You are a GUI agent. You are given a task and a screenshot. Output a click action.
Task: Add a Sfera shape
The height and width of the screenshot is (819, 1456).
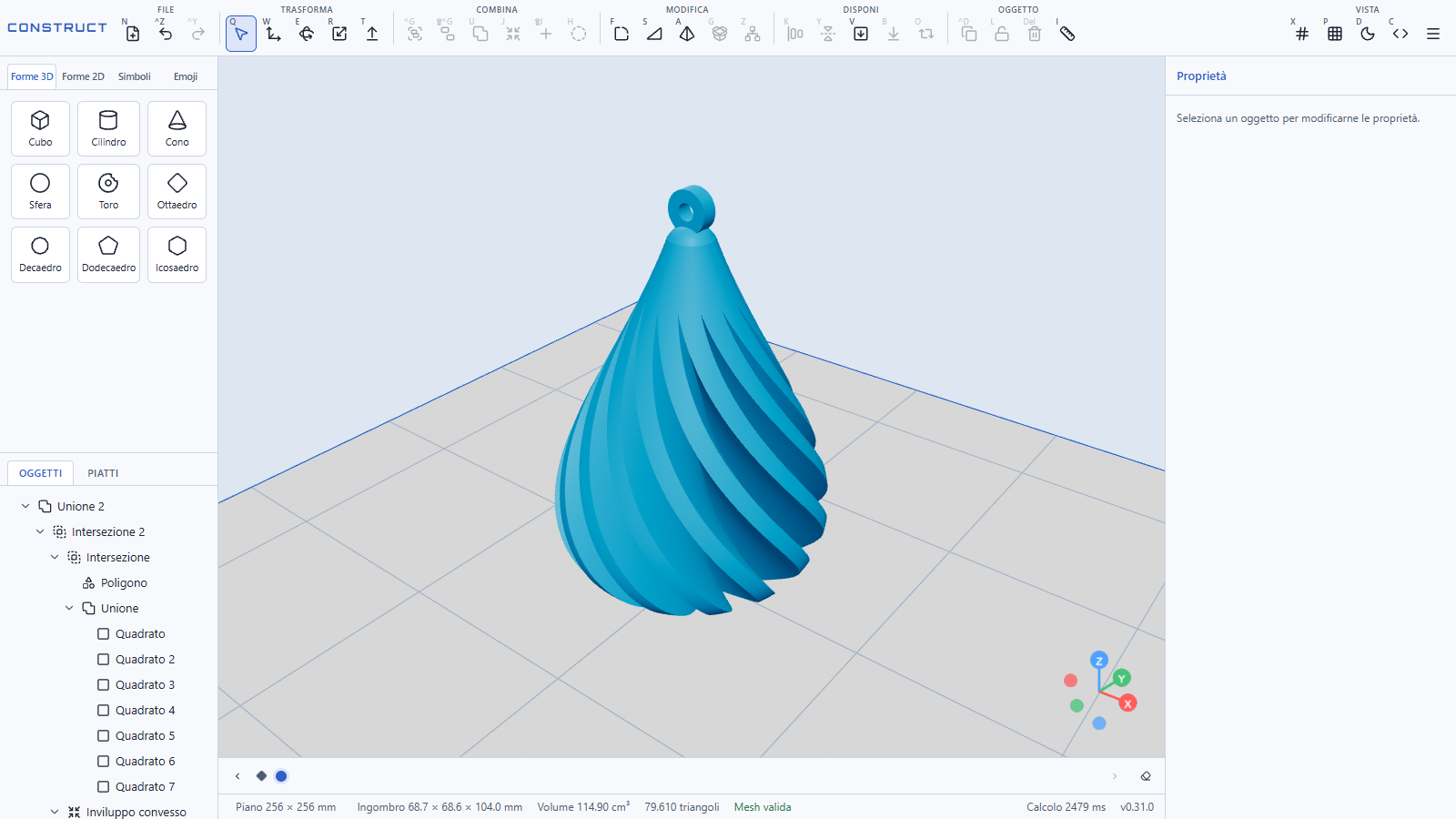point(40,191)
